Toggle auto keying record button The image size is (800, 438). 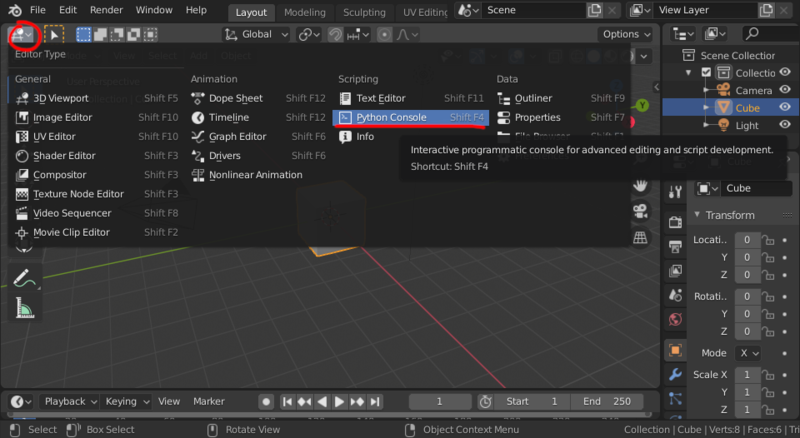pyautogui.click(x=266, y=402)
